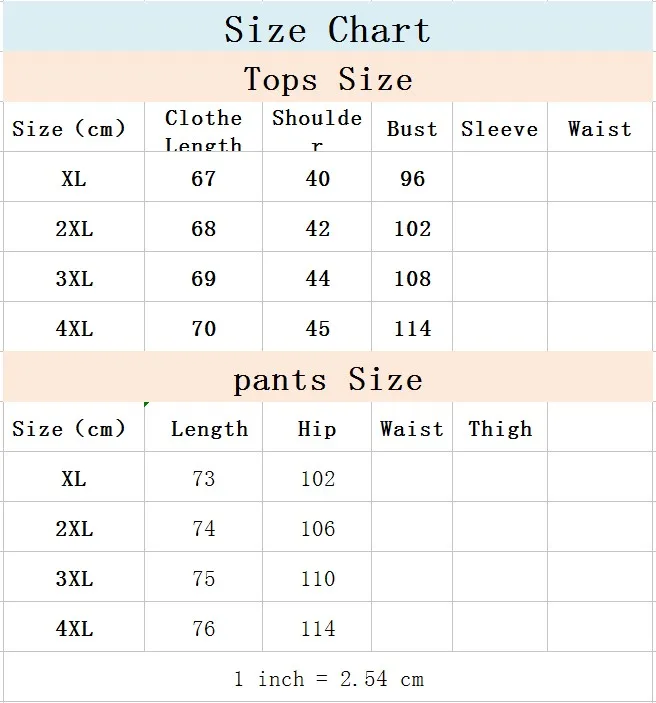Click the tops Waist header cell
The image size is (656, 703).
(600, 127)
